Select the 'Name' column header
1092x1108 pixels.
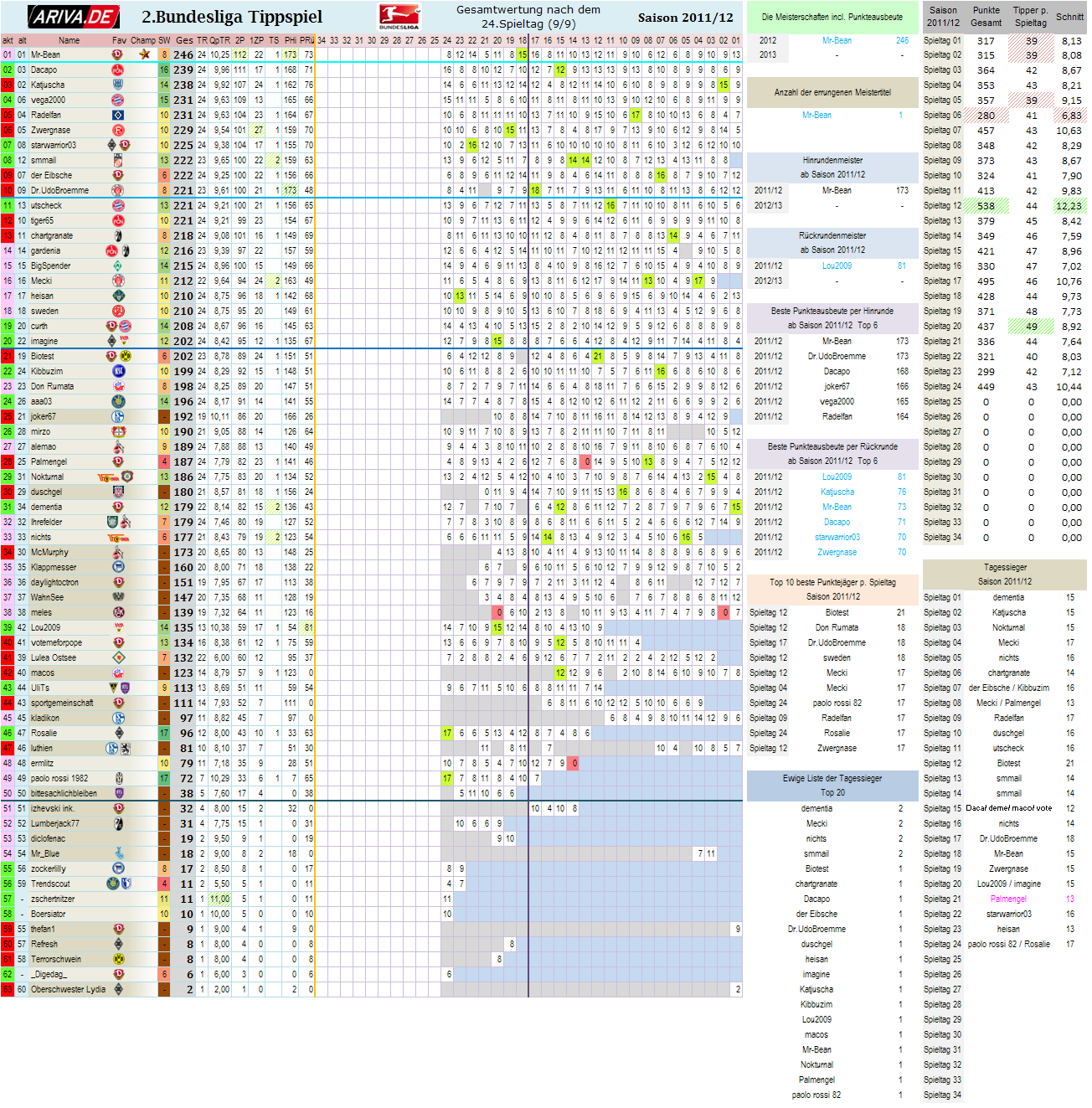click(69, 40)
